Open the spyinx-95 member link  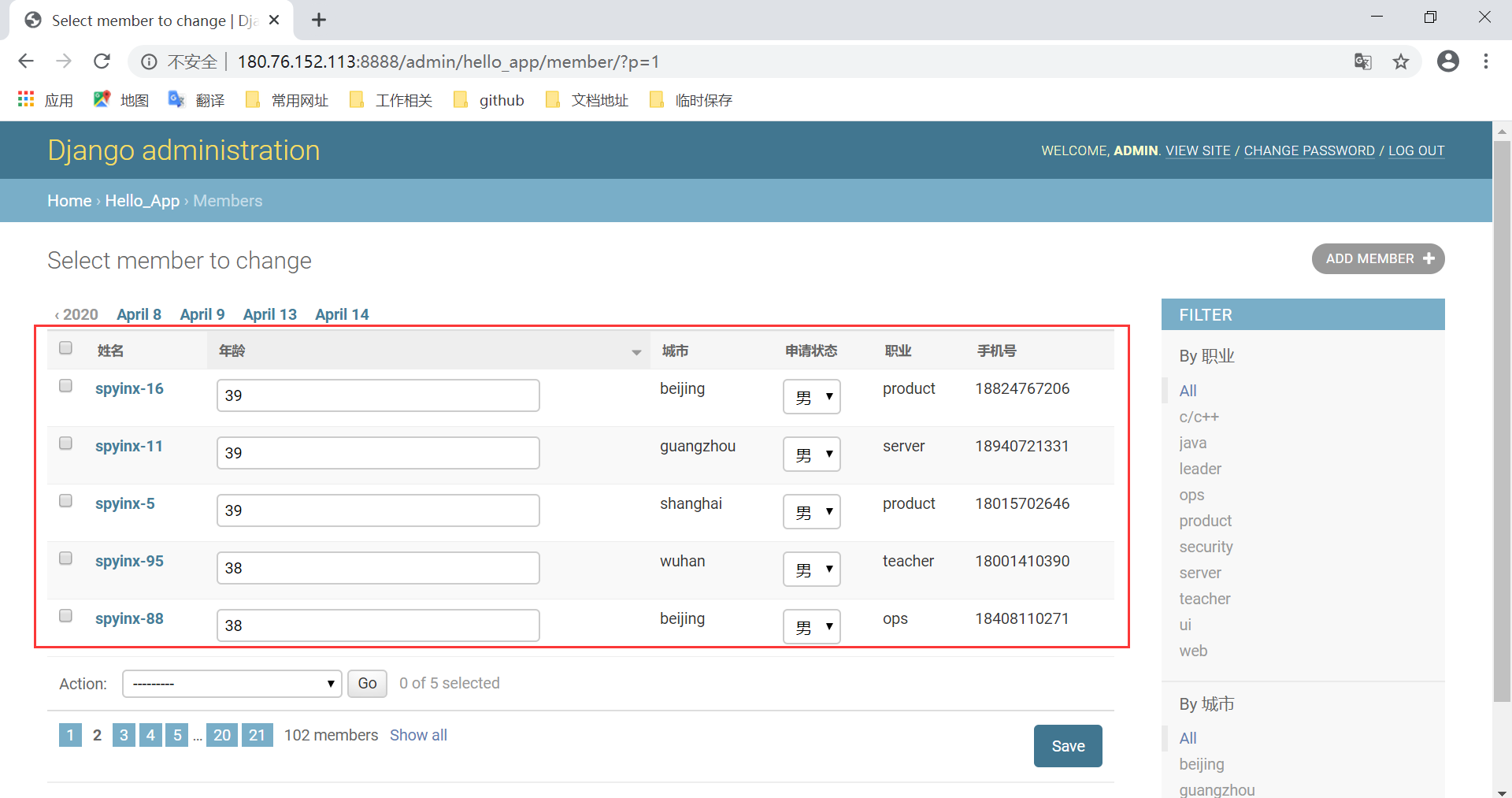(x=129, y=561)
